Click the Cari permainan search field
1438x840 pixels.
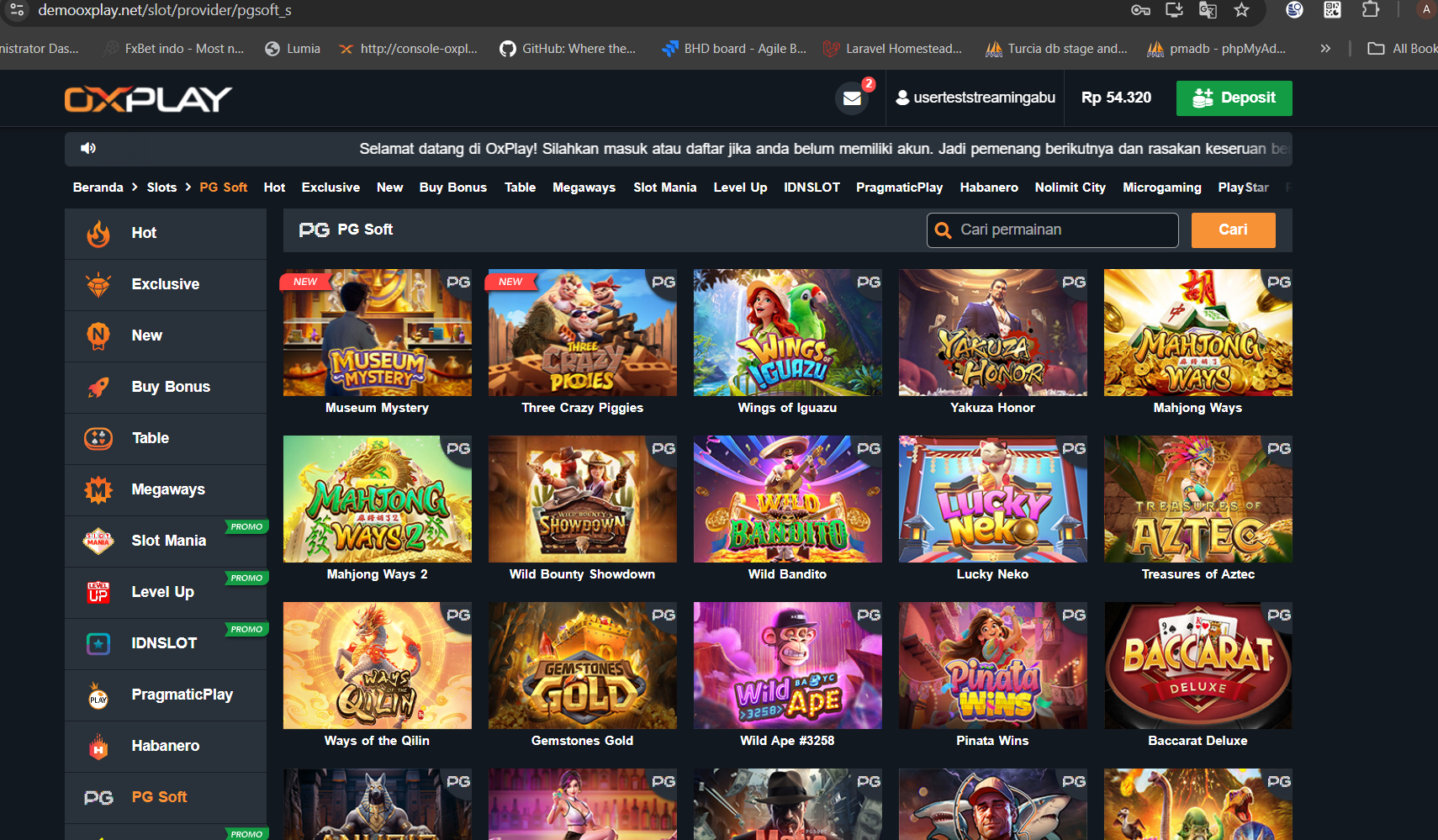(1053, 230)
